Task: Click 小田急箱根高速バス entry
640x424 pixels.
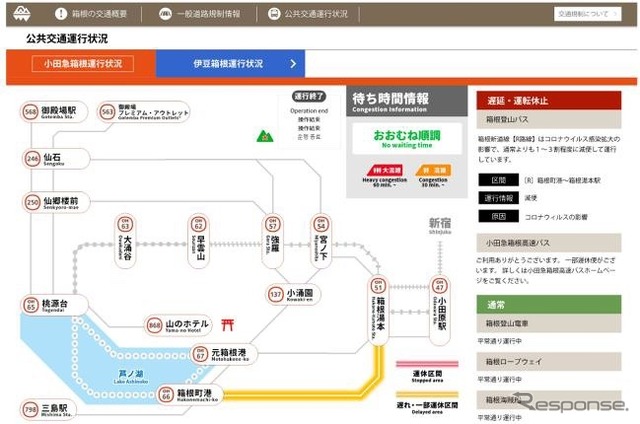Action: 549,243
